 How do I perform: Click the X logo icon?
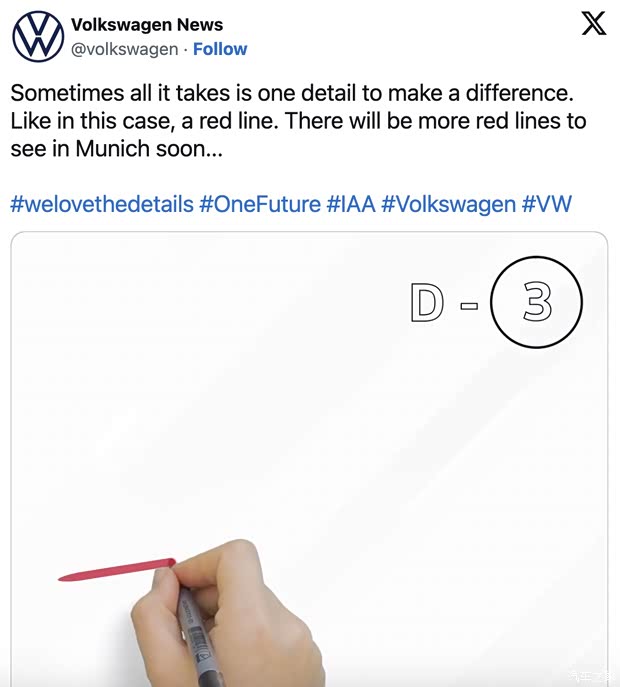pos(594,24)
